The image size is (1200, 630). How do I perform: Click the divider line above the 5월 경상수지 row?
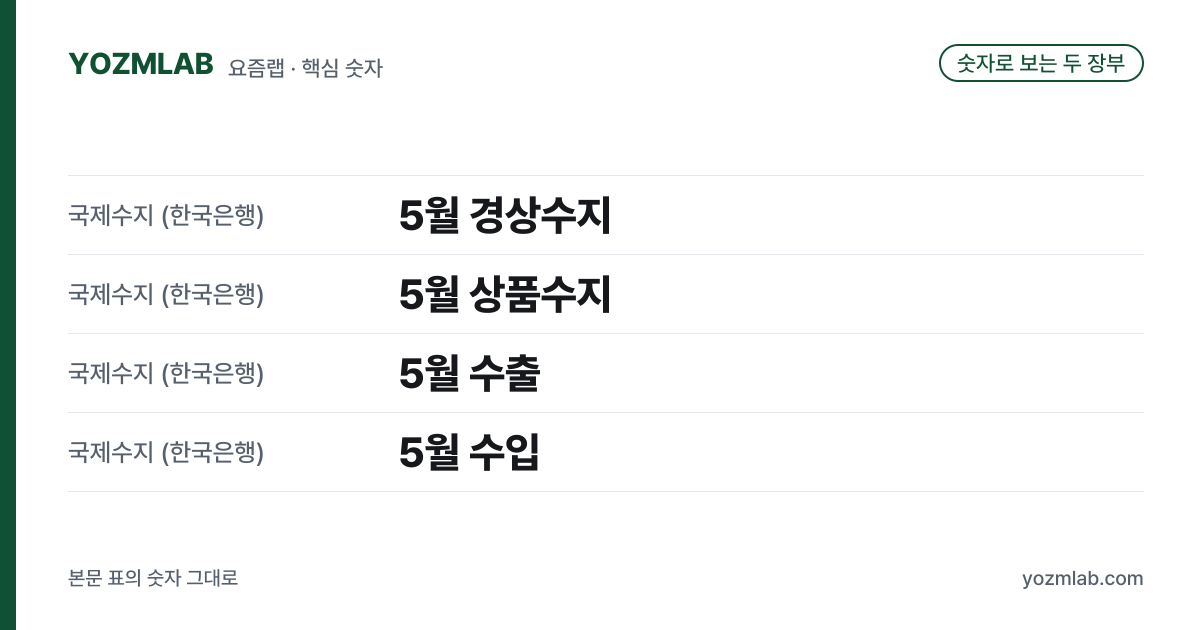pyautogui.click(x=606, y=176)
